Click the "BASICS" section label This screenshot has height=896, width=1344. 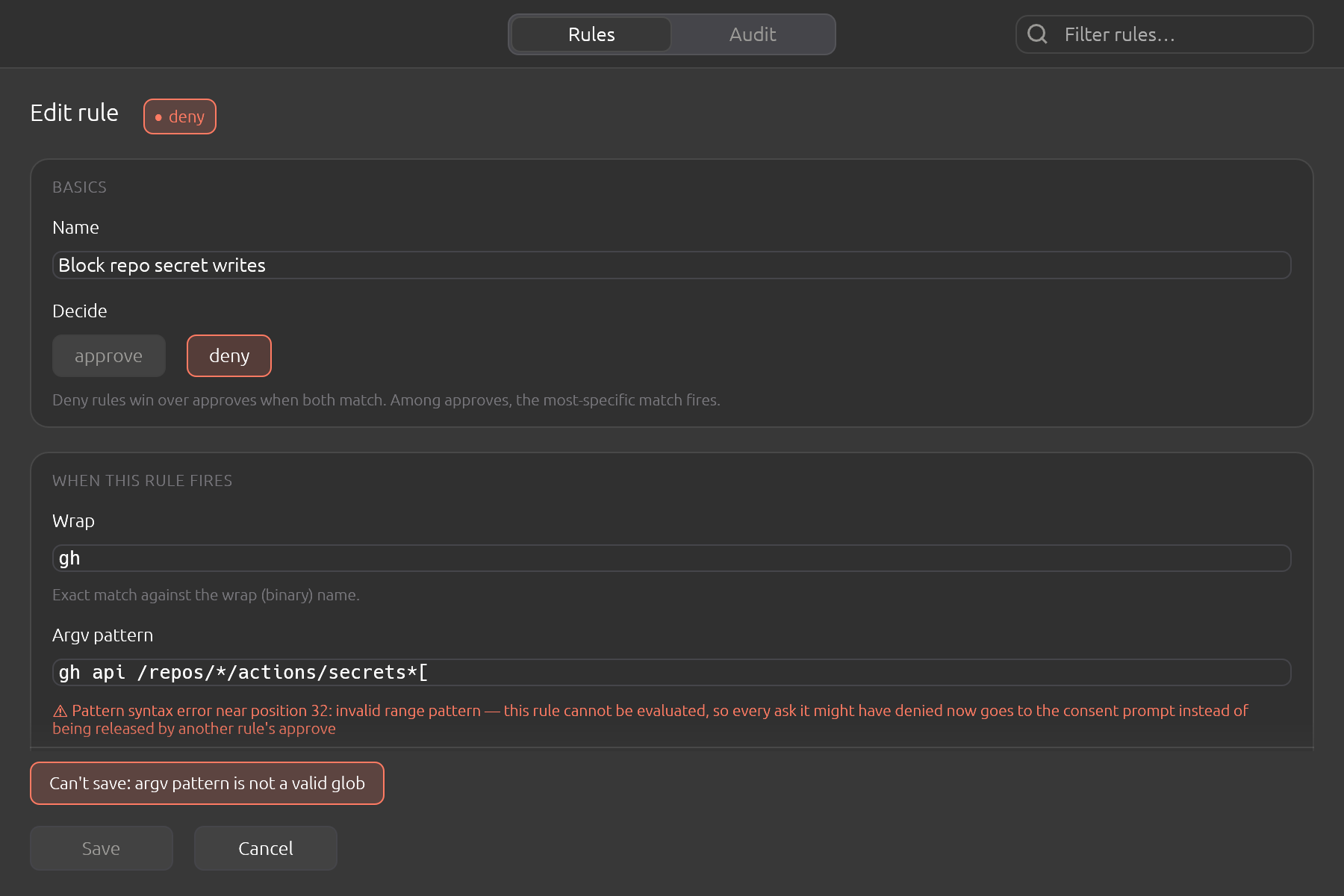coord(79,187)
